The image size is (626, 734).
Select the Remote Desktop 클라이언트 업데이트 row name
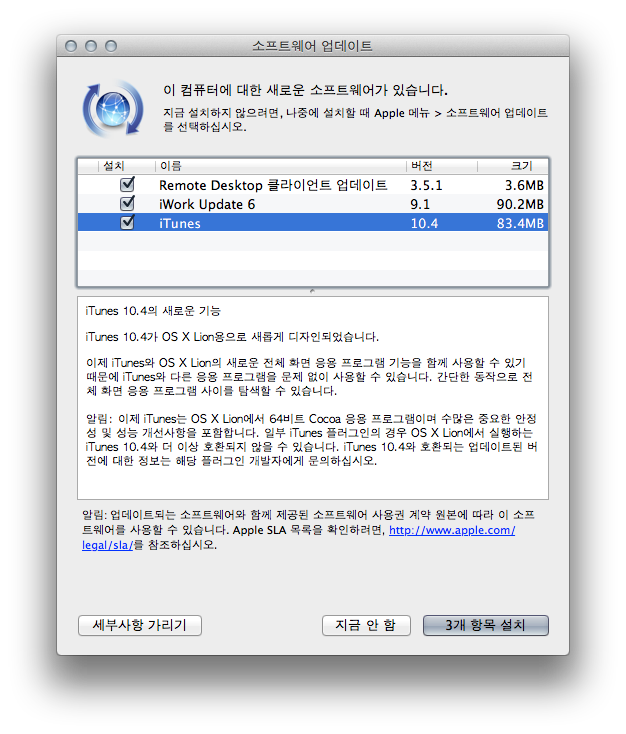273,185
